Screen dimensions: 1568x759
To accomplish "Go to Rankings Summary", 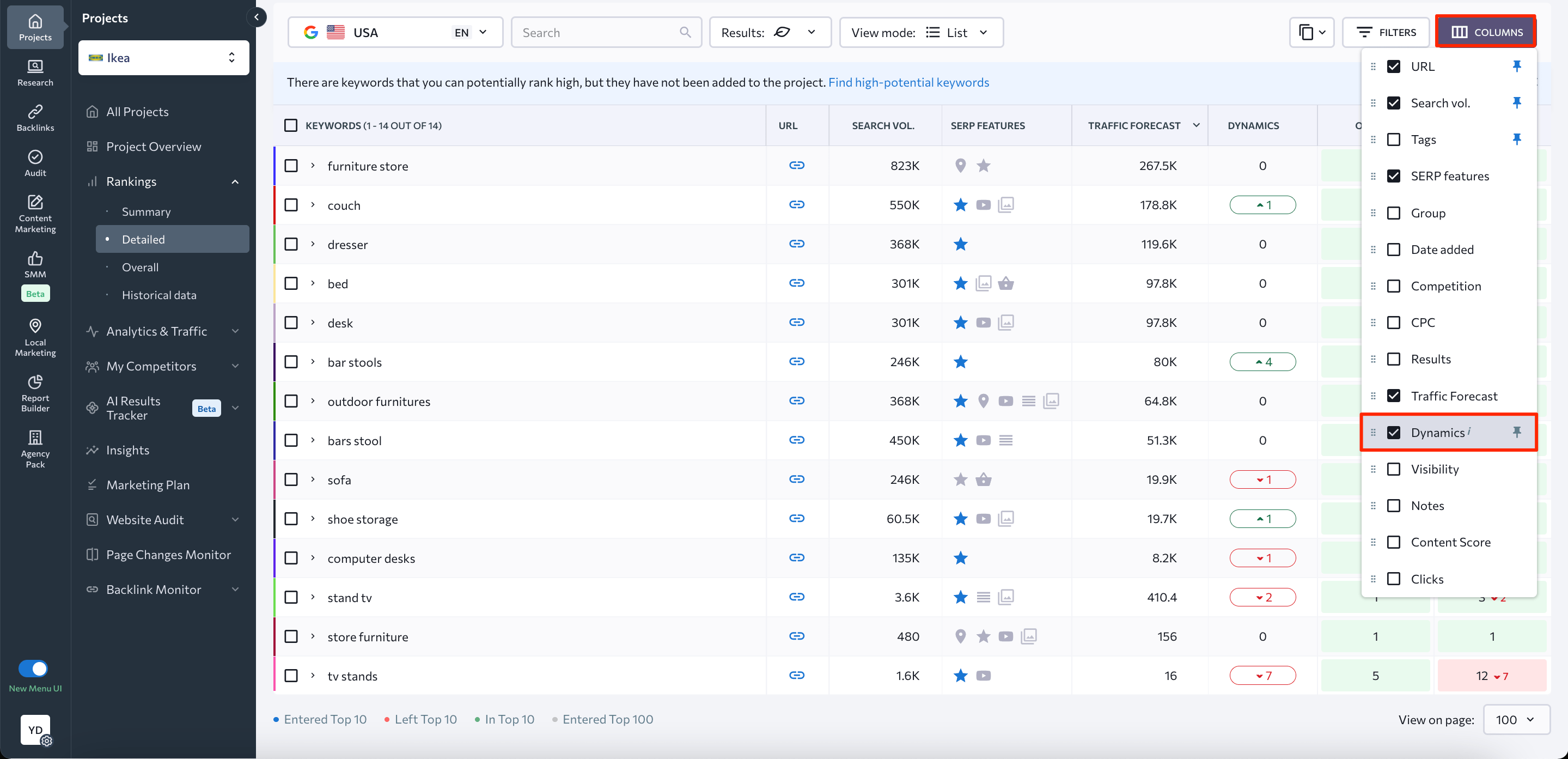I will [x=146, y=211].
